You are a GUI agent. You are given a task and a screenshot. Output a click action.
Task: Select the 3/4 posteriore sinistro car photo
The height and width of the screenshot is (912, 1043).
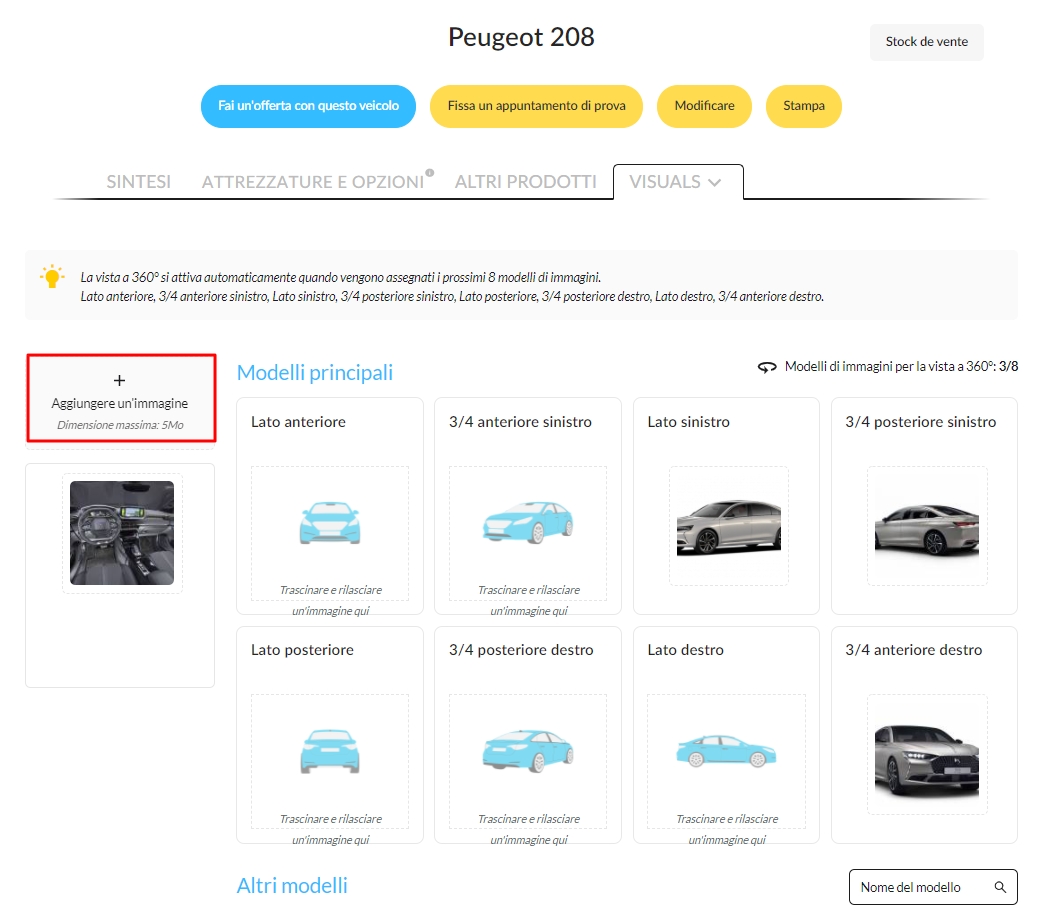(927, 530)
